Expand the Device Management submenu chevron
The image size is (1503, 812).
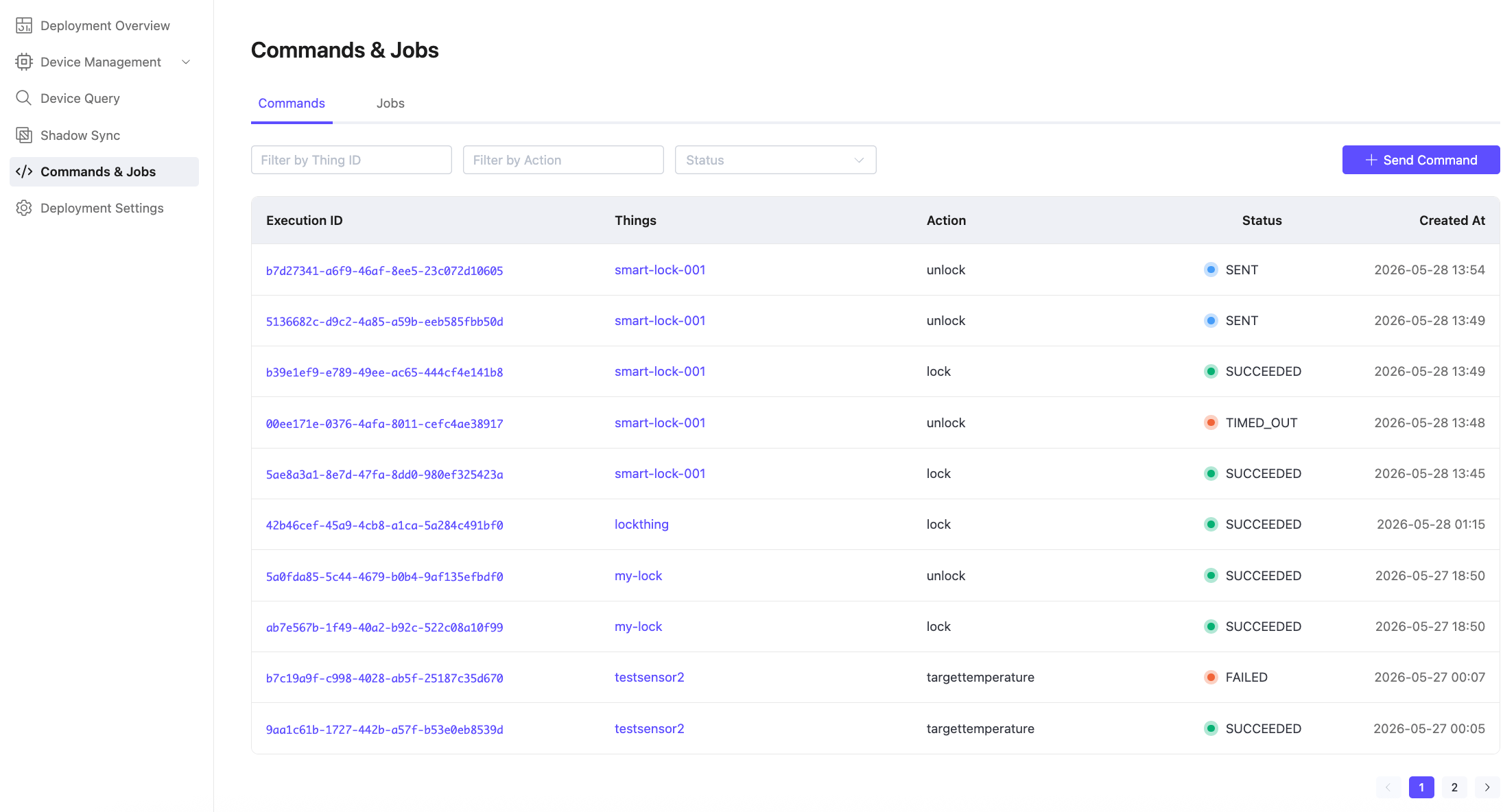point(186,62)
